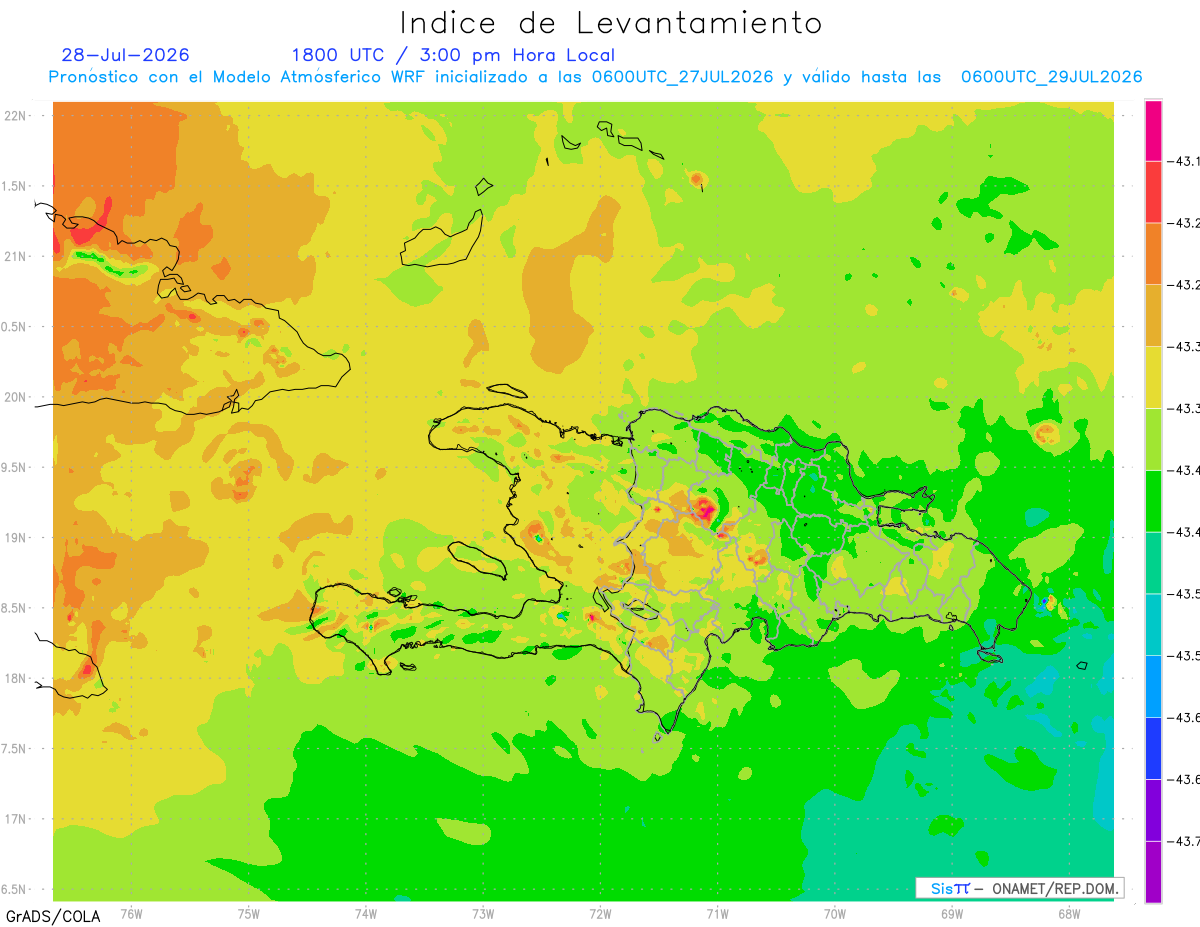
Task: Click the "68W" longitude label
Action: (1068, 913)
